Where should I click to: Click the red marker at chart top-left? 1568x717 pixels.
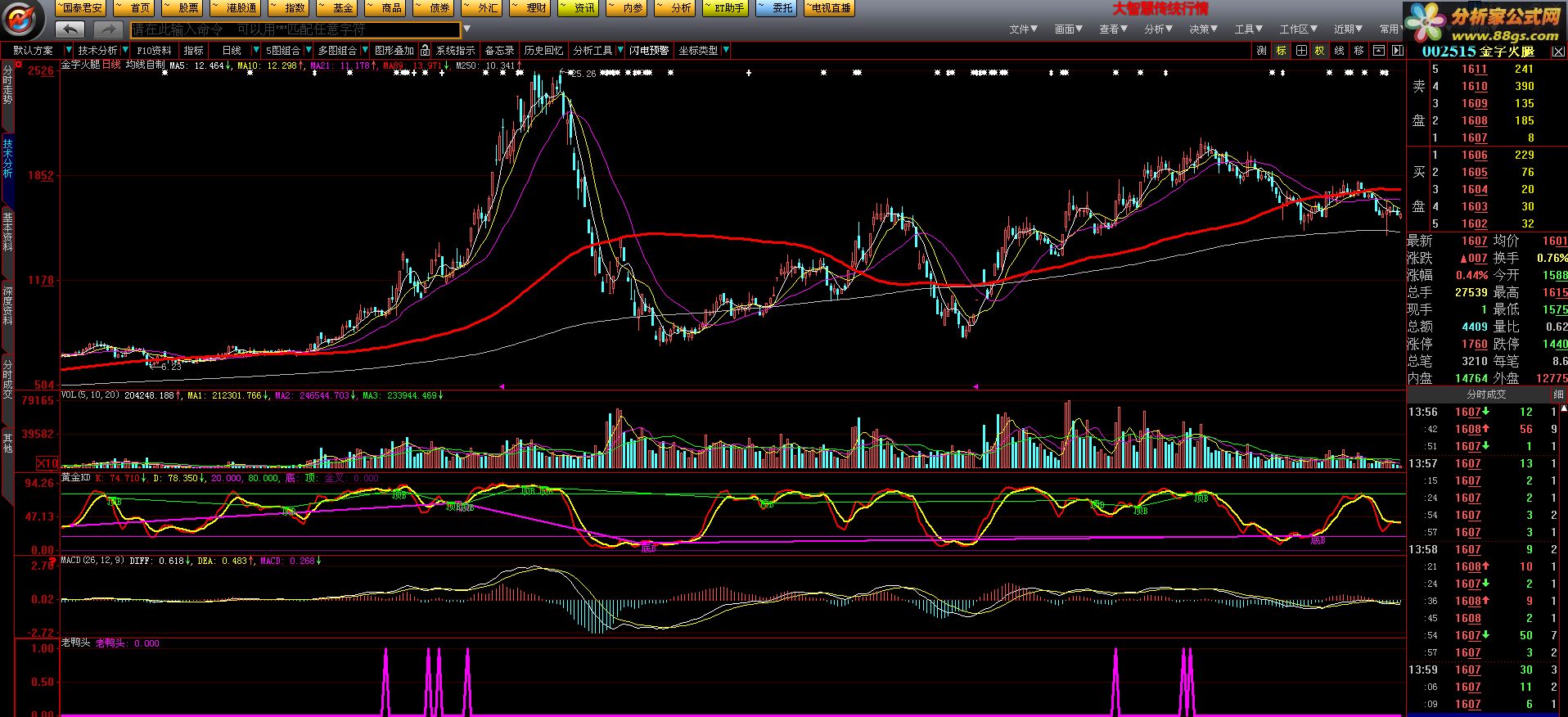point(19,64)
